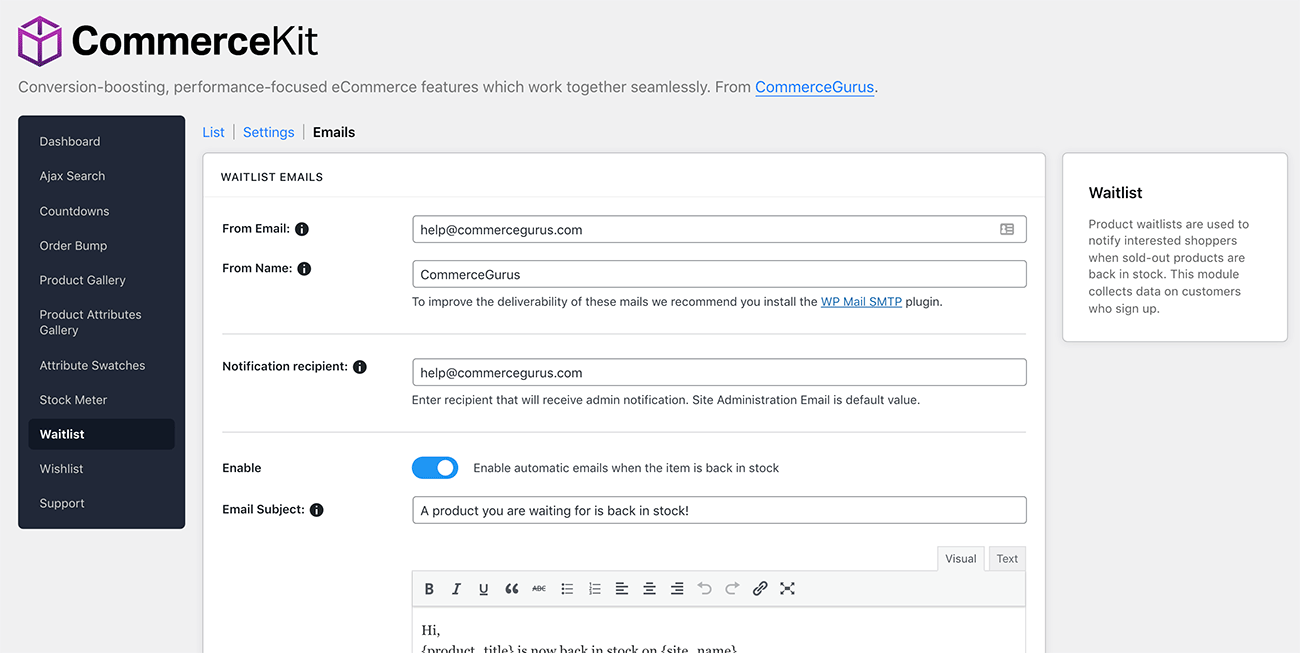Click the Email Subject input field
1300x653 pixels.
click(719, 510)
